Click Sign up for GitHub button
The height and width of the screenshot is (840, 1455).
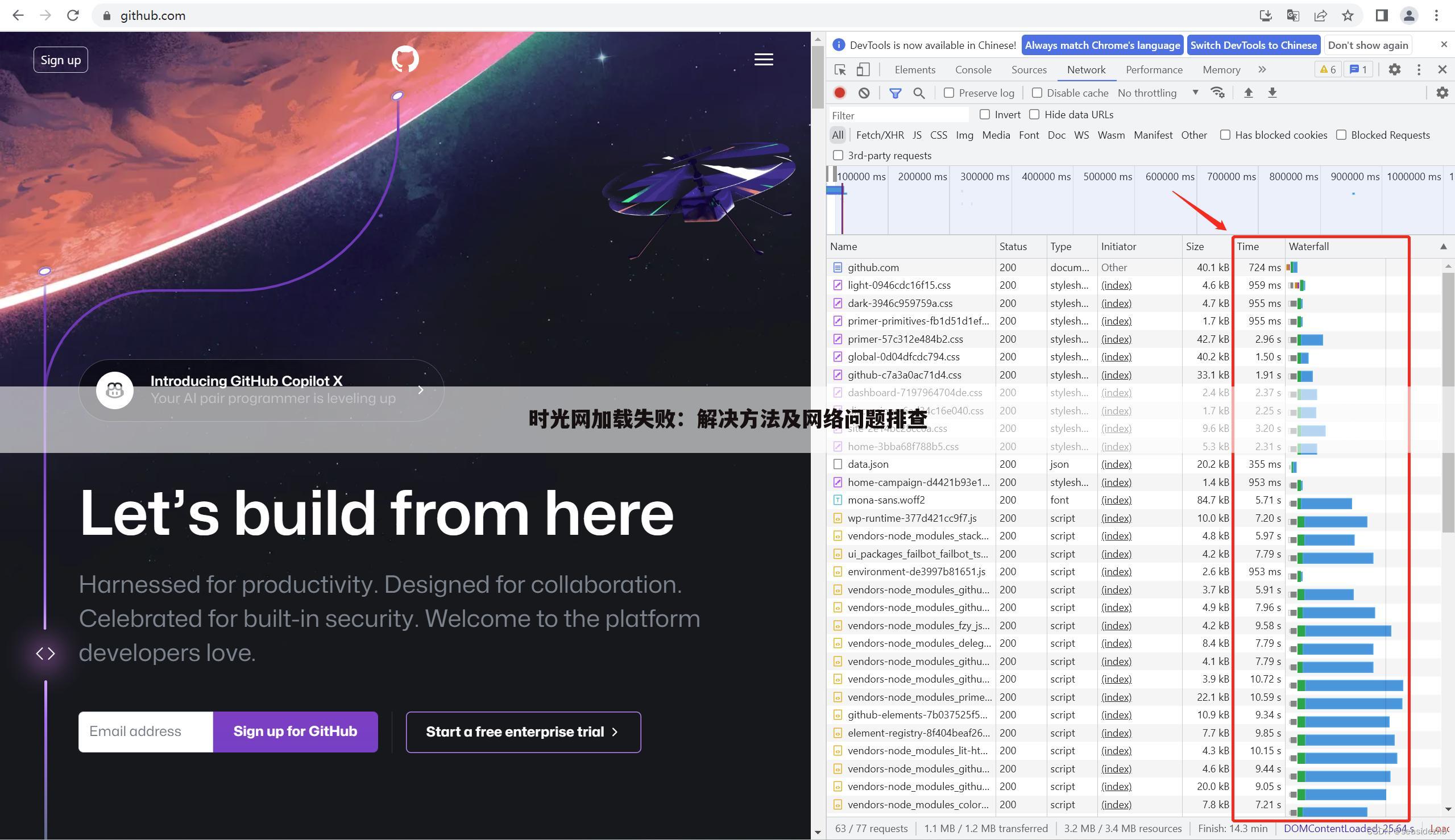click(x=295, y=731)
